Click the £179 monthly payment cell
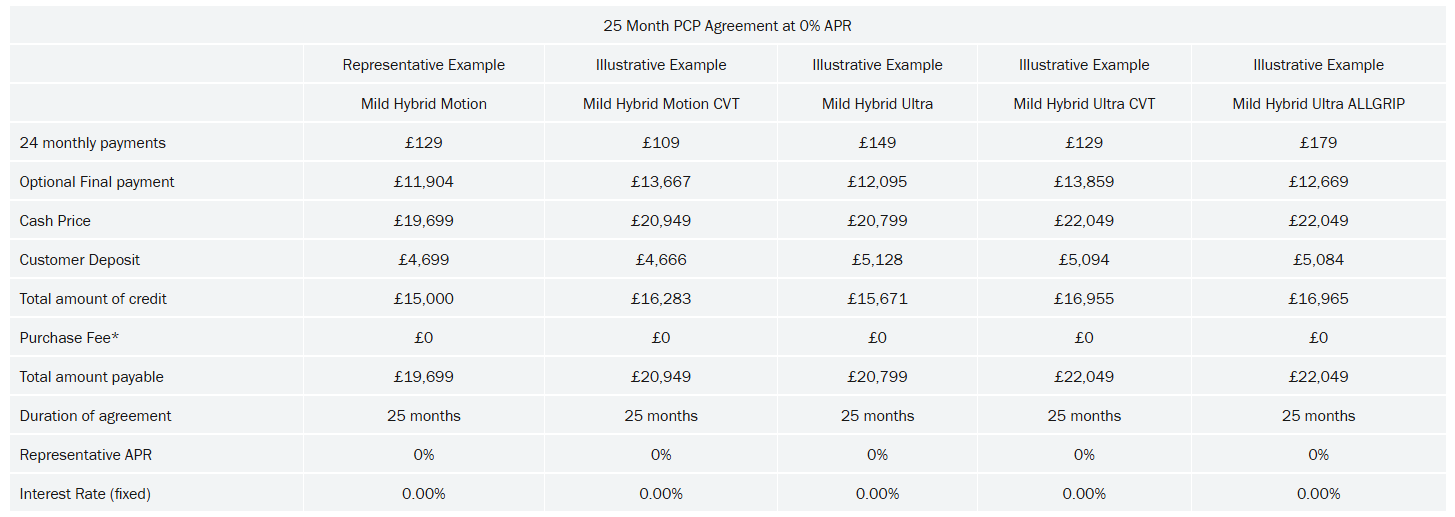The height and width of the screenshot is (517, 1455). coord(1318,143)
